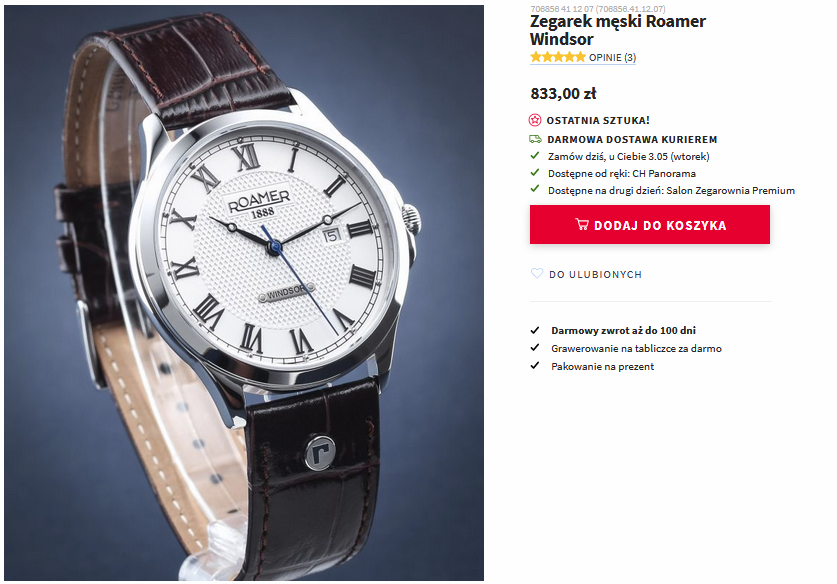Click the black checkmark beside Pakowanie na prezent

click(x=535, y=366)
